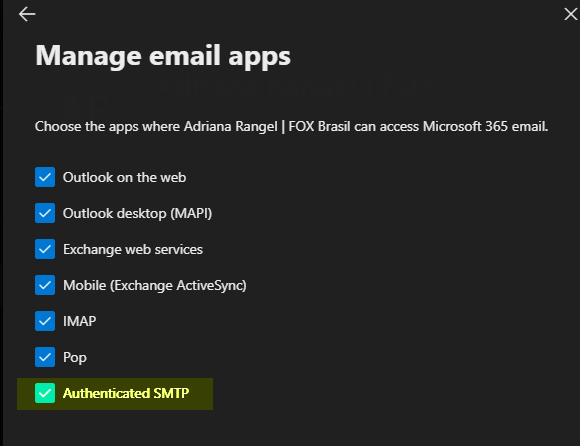Toggle the Outlook desktop (MAPI) checkbox
The image size is (580, 446).
click(45, 213)
